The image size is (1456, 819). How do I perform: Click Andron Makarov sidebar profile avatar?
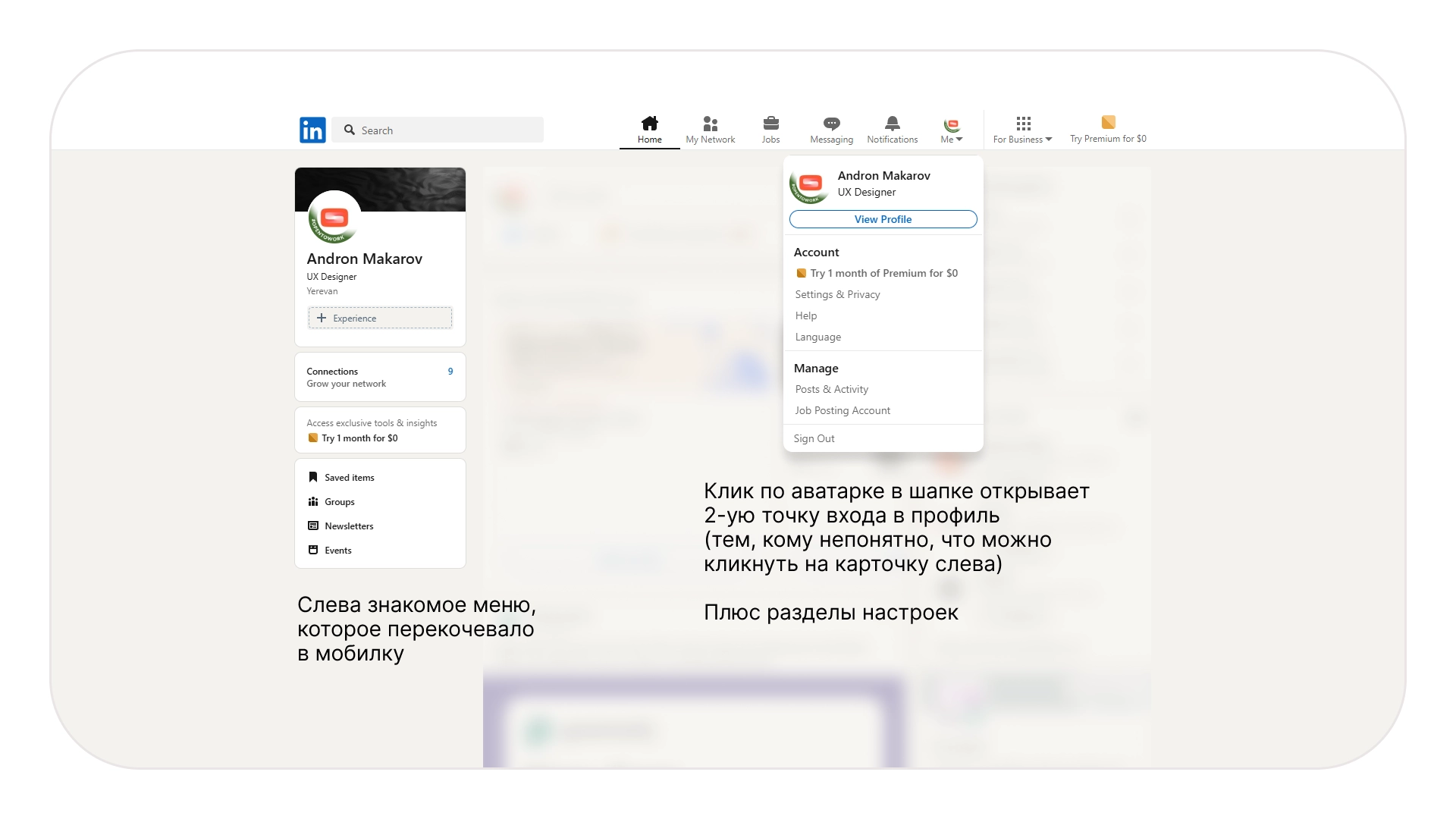click(x=334, y=218)
